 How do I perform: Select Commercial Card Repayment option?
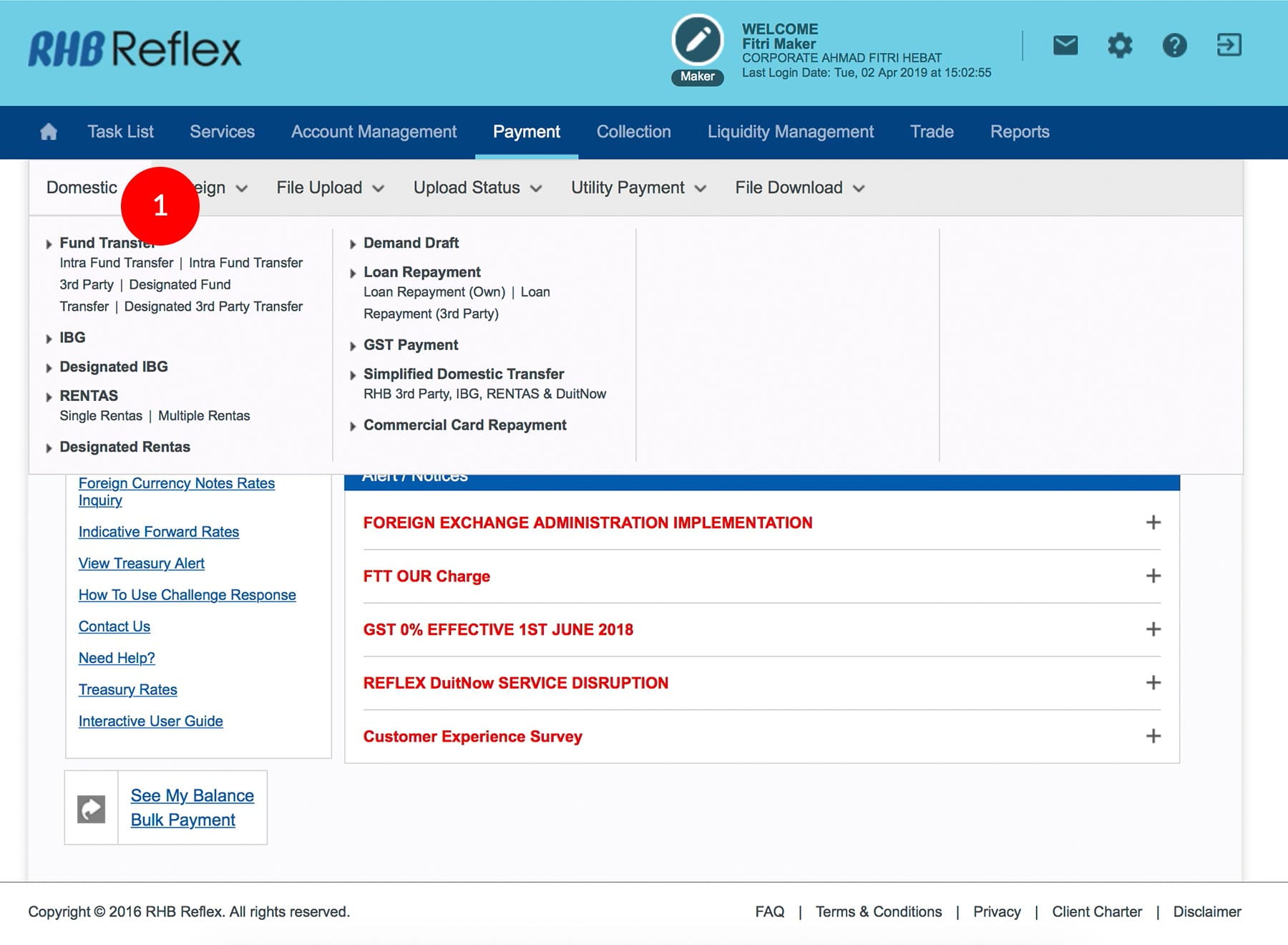pos(464,425)
